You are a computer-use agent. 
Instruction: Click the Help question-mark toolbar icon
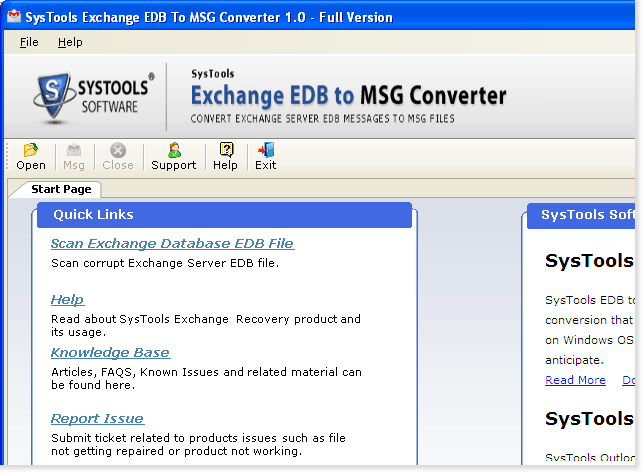pyautogui.click(x=226, y=150)
